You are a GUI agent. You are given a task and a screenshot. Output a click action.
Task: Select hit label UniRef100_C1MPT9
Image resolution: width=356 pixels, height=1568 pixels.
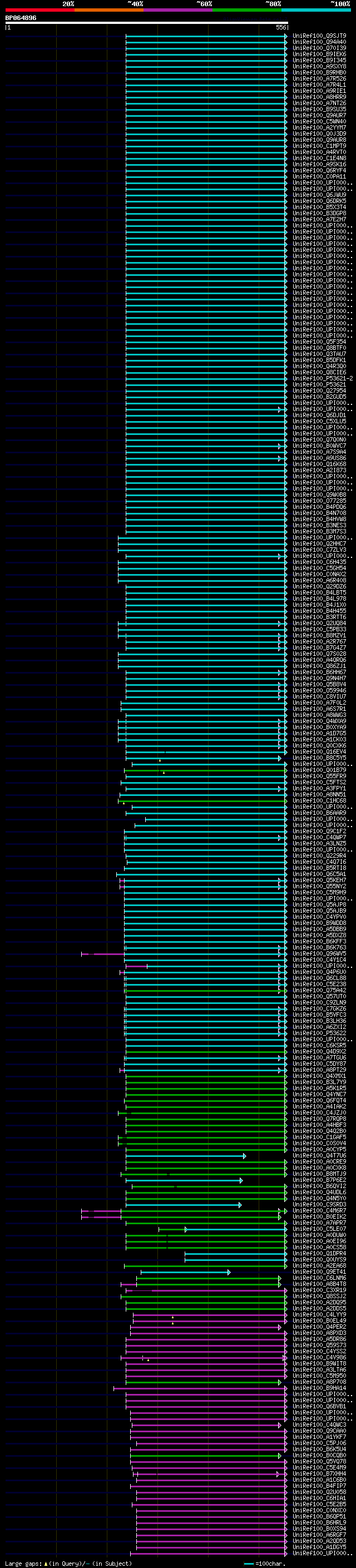(319, 146)
